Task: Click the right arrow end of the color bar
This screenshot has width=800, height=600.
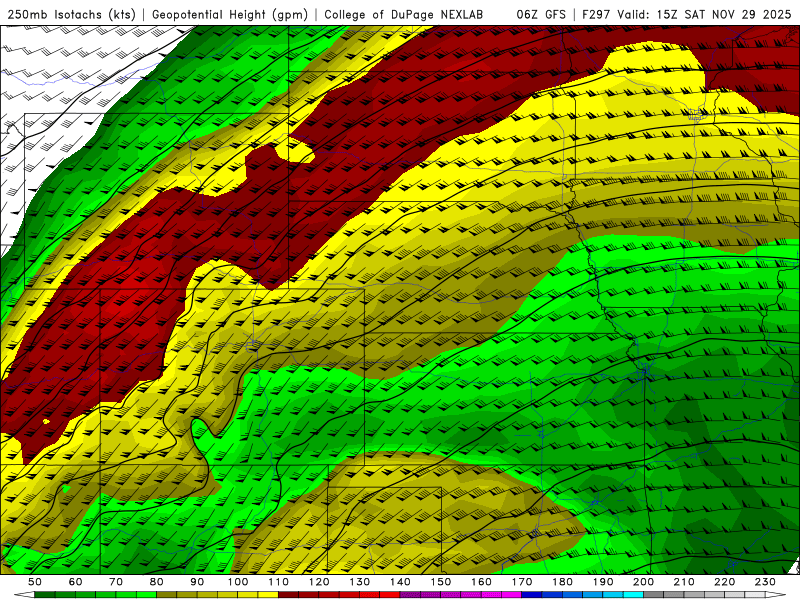Action: (776, 595)
